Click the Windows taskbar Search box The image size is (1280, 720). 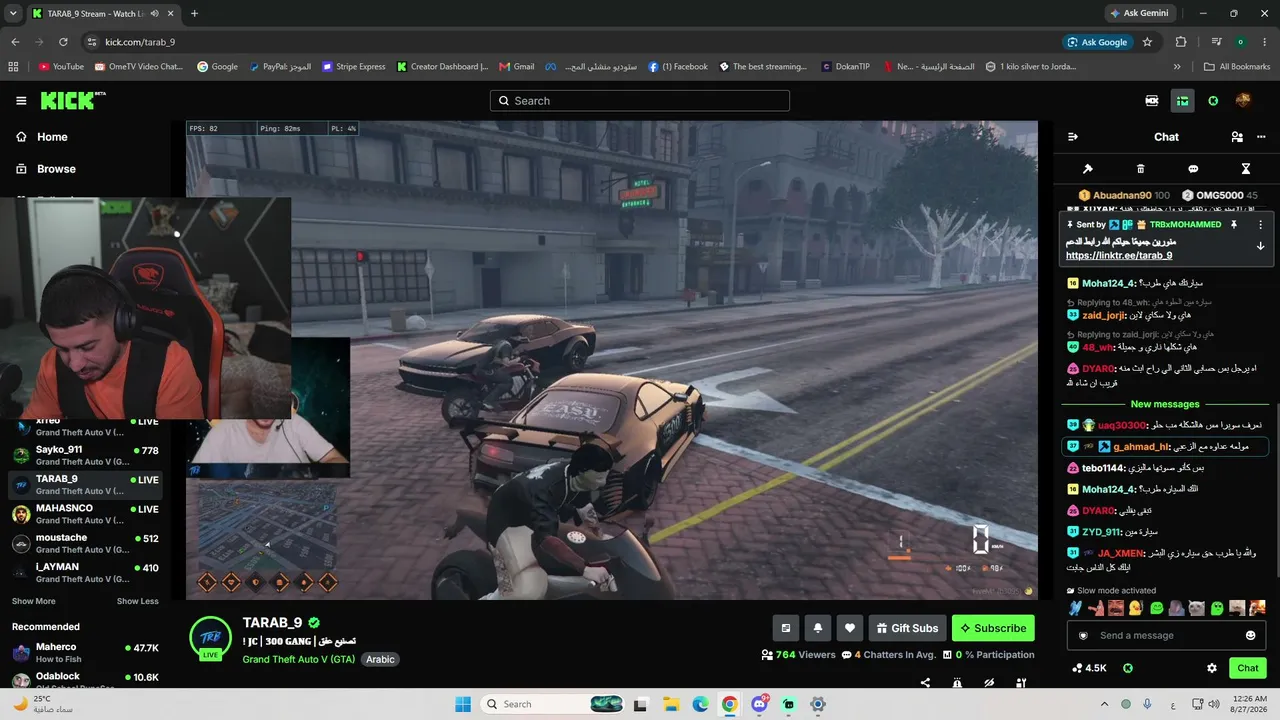point(553,704)
